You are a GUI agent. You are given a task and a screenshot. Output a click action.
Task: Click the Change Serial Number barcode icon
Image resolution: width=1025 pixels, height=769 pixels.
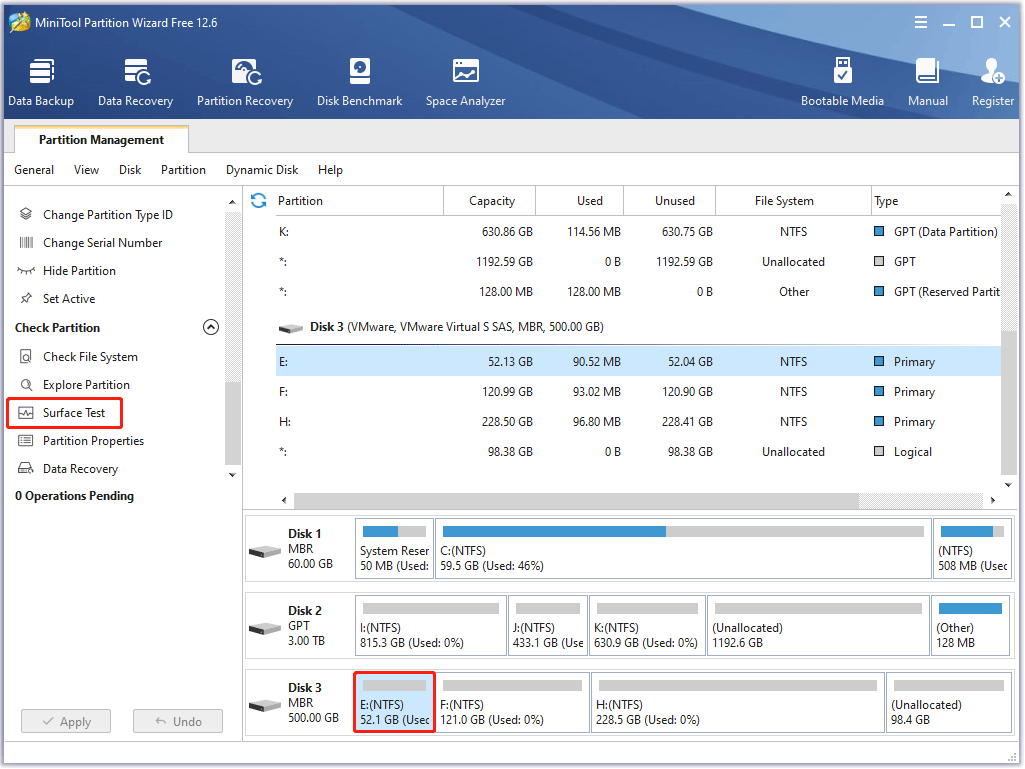[26, 243]
